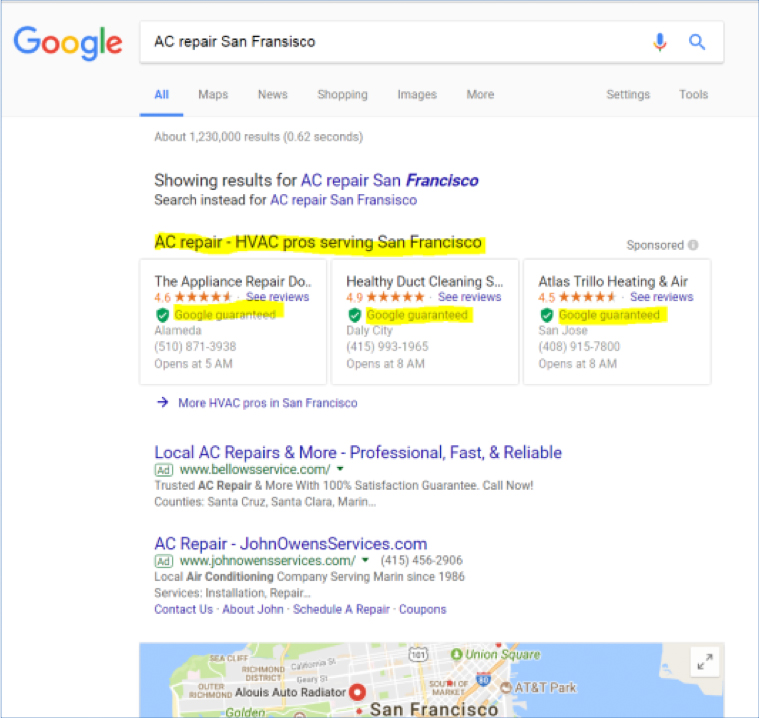
Task: Click the blue search magnifier icon
Action: (x=697, y=42)
